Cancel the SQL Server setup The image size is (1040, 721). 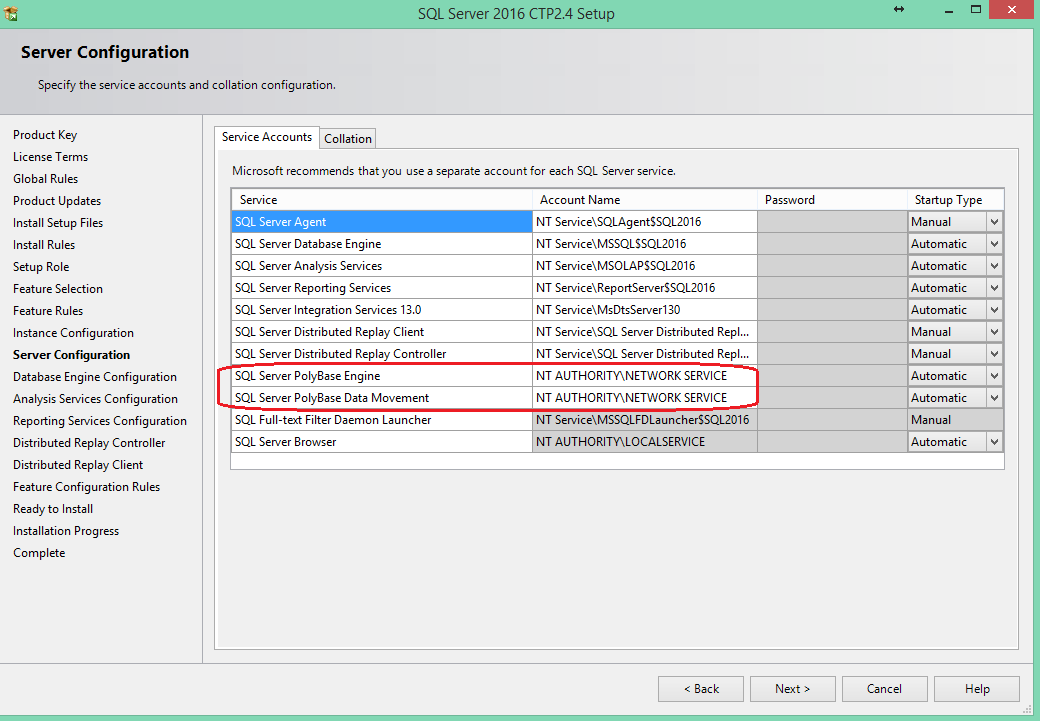pos(884,688)
